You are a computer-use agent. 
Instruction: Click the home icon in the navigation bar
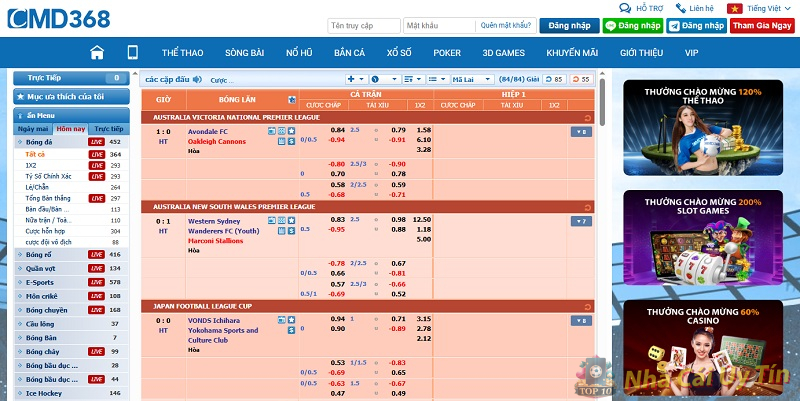tap(97, 52)
